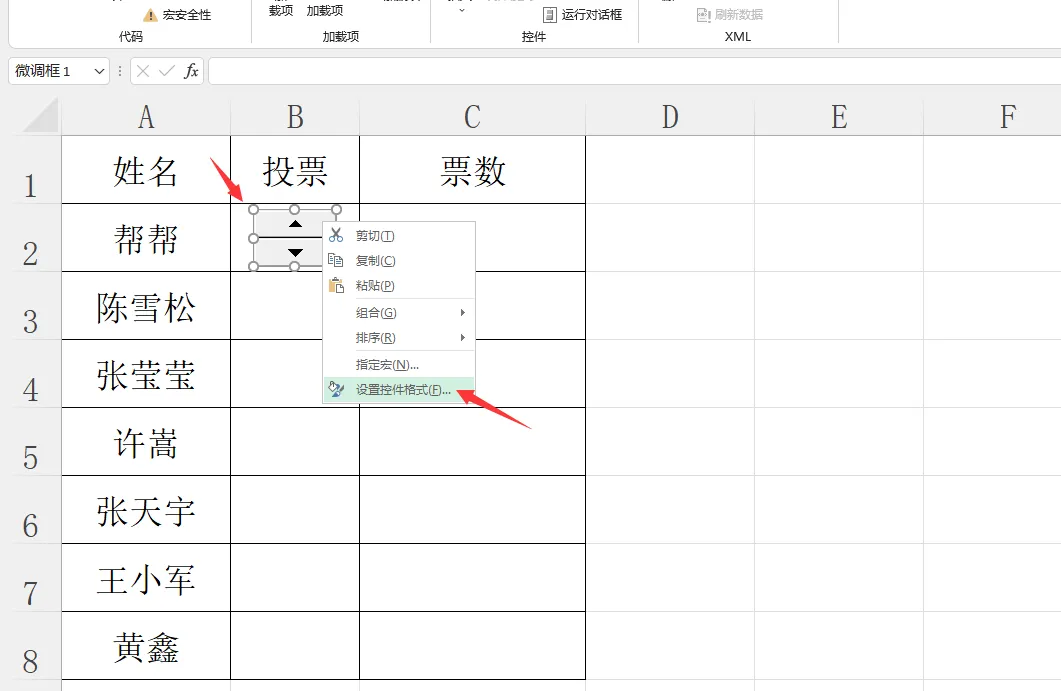
Task: Select row 4 header
Action: tap(30, 374)
